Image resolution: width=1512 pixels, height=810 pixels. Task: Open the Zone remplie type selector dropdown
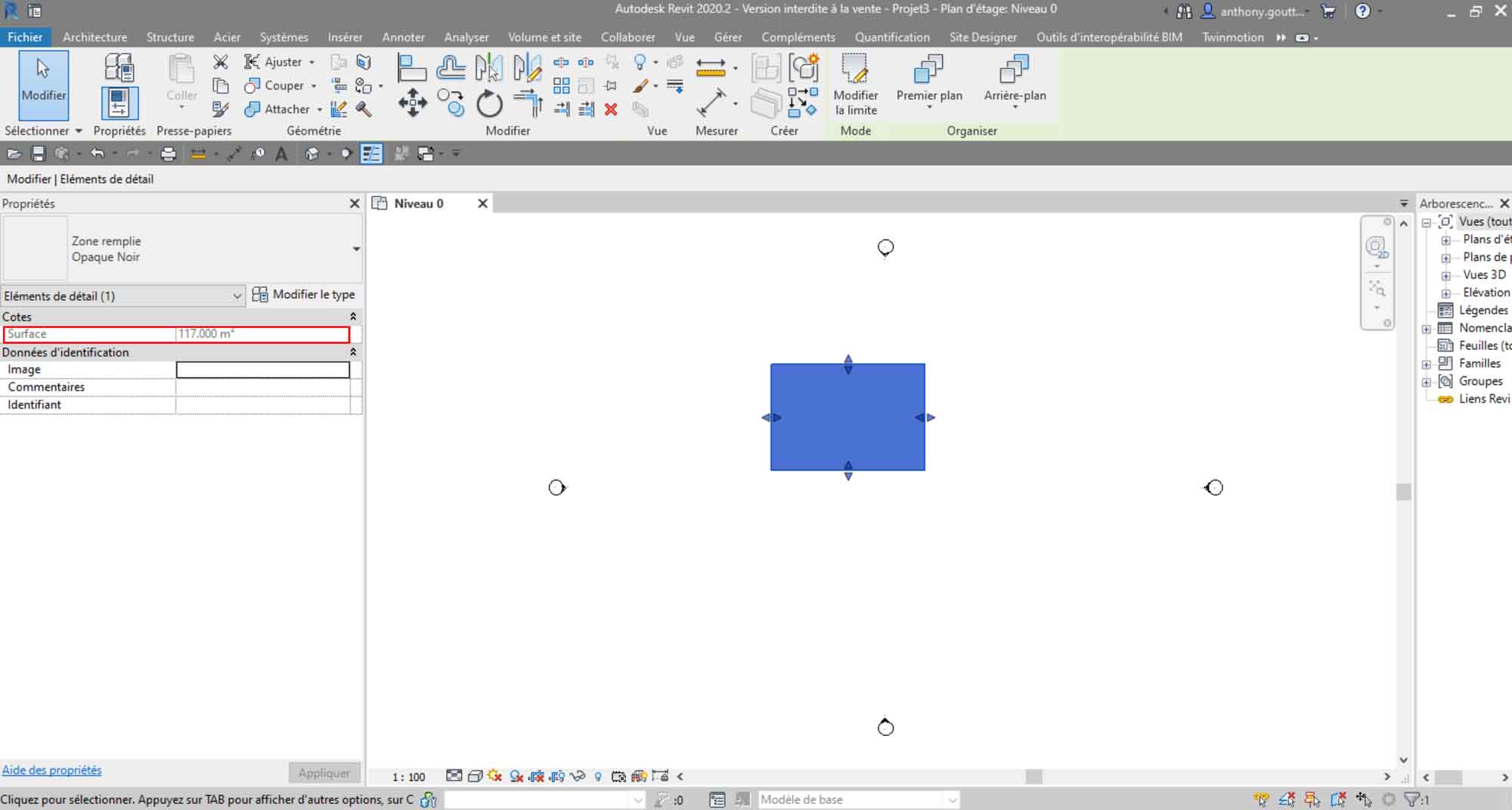click(x=356, y=249)
